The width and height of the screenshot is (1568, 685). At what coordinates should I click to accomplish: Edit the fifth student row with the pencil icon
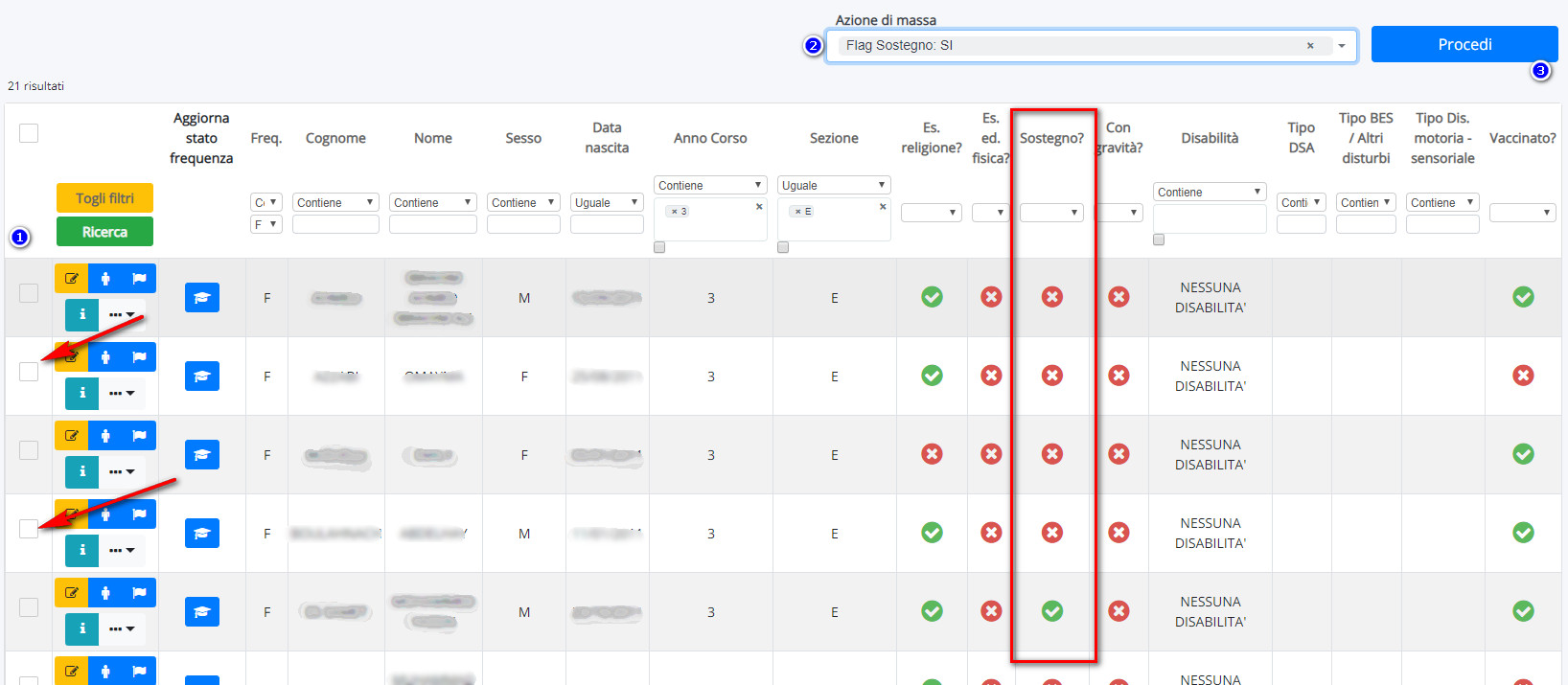(72, 593)
